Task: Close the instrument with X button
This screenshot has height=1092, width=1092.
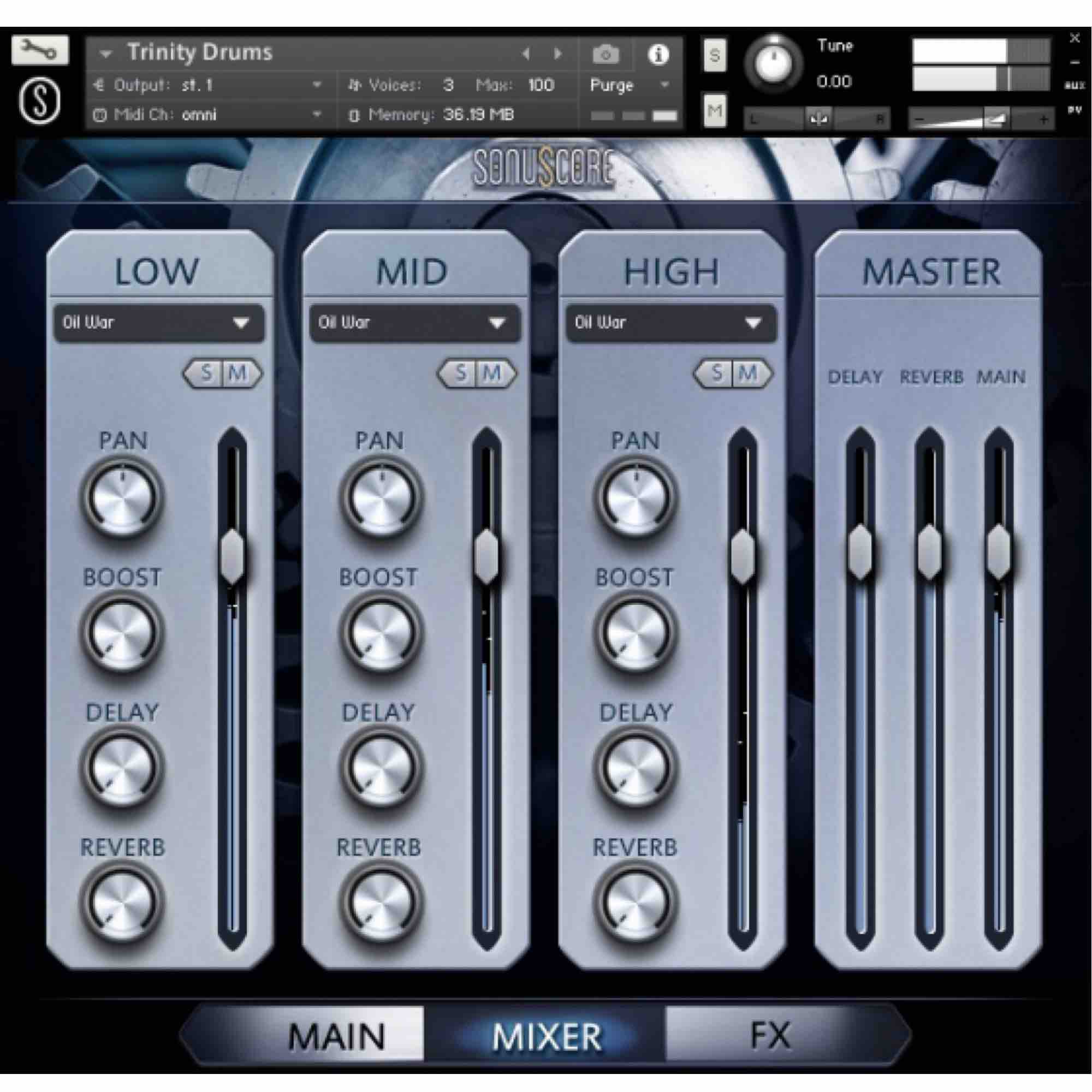Action: (x=1075, y=38)
